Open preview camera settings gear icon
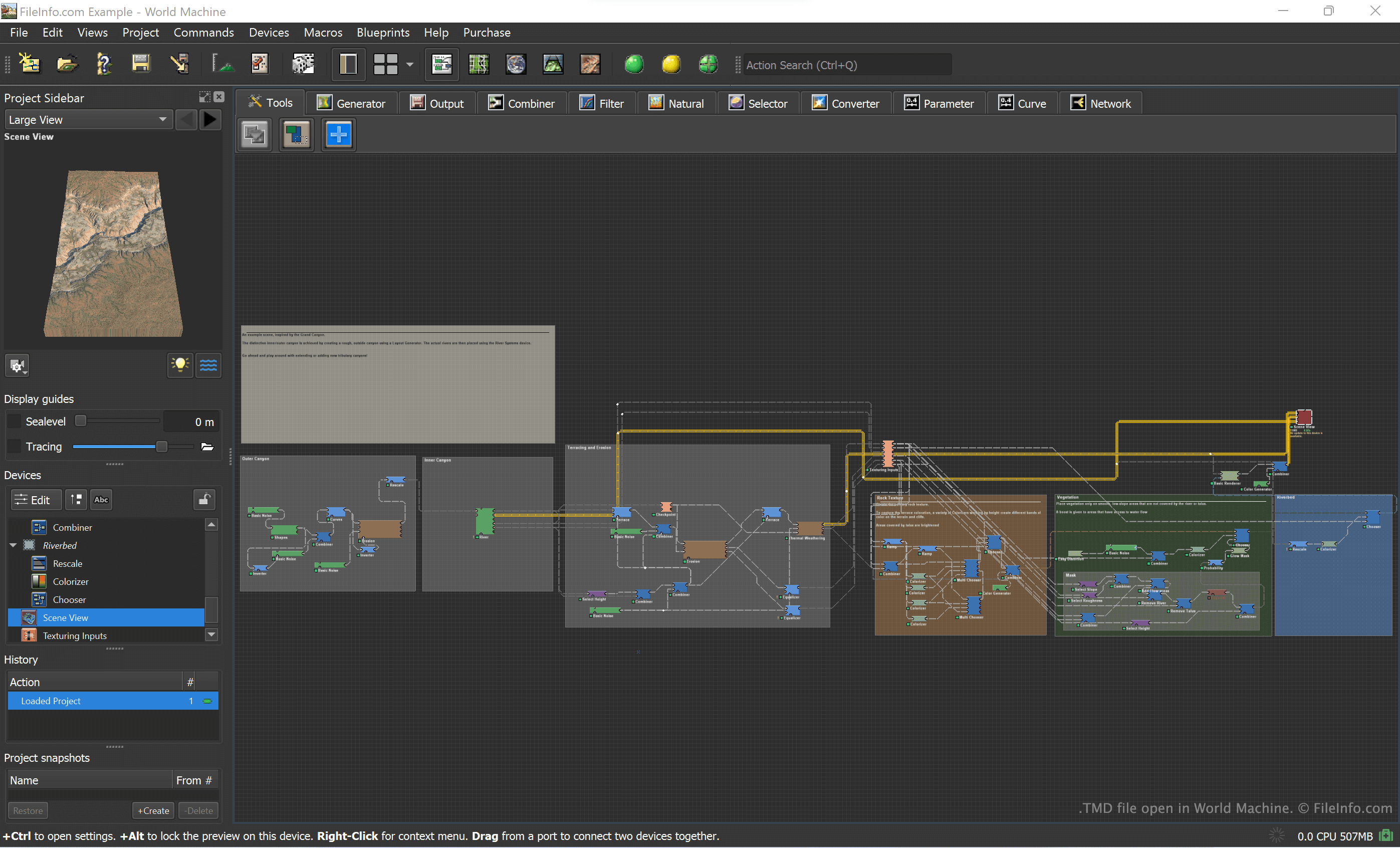1400x848 pixels. pos(17,365)
